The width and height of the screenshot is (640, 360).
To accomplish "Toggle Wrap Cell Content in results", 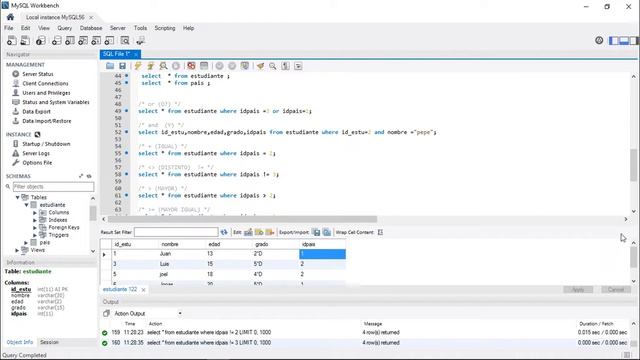I will point(380,232).
